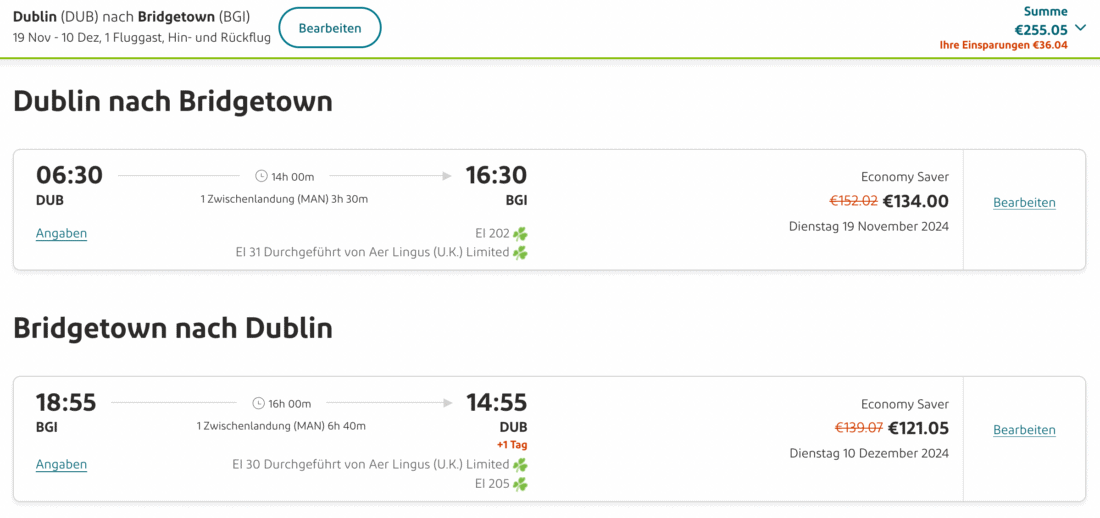Open Angaben for the Dublin departure flight
The width and height of the screenshot is (1100, 518).
62,234
